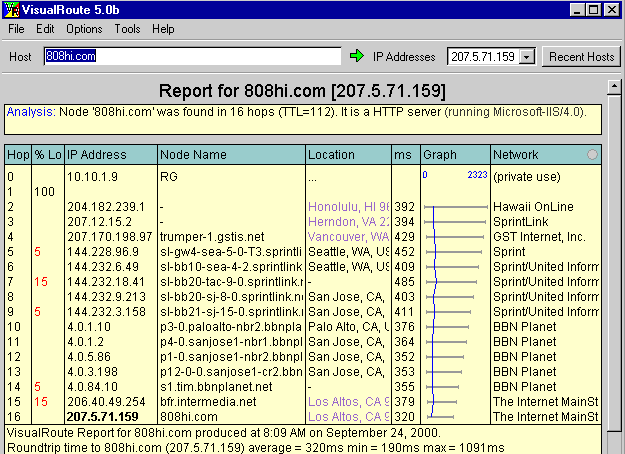Click the % Lo column header
This screenshot has height=454, width=625.
48,155
